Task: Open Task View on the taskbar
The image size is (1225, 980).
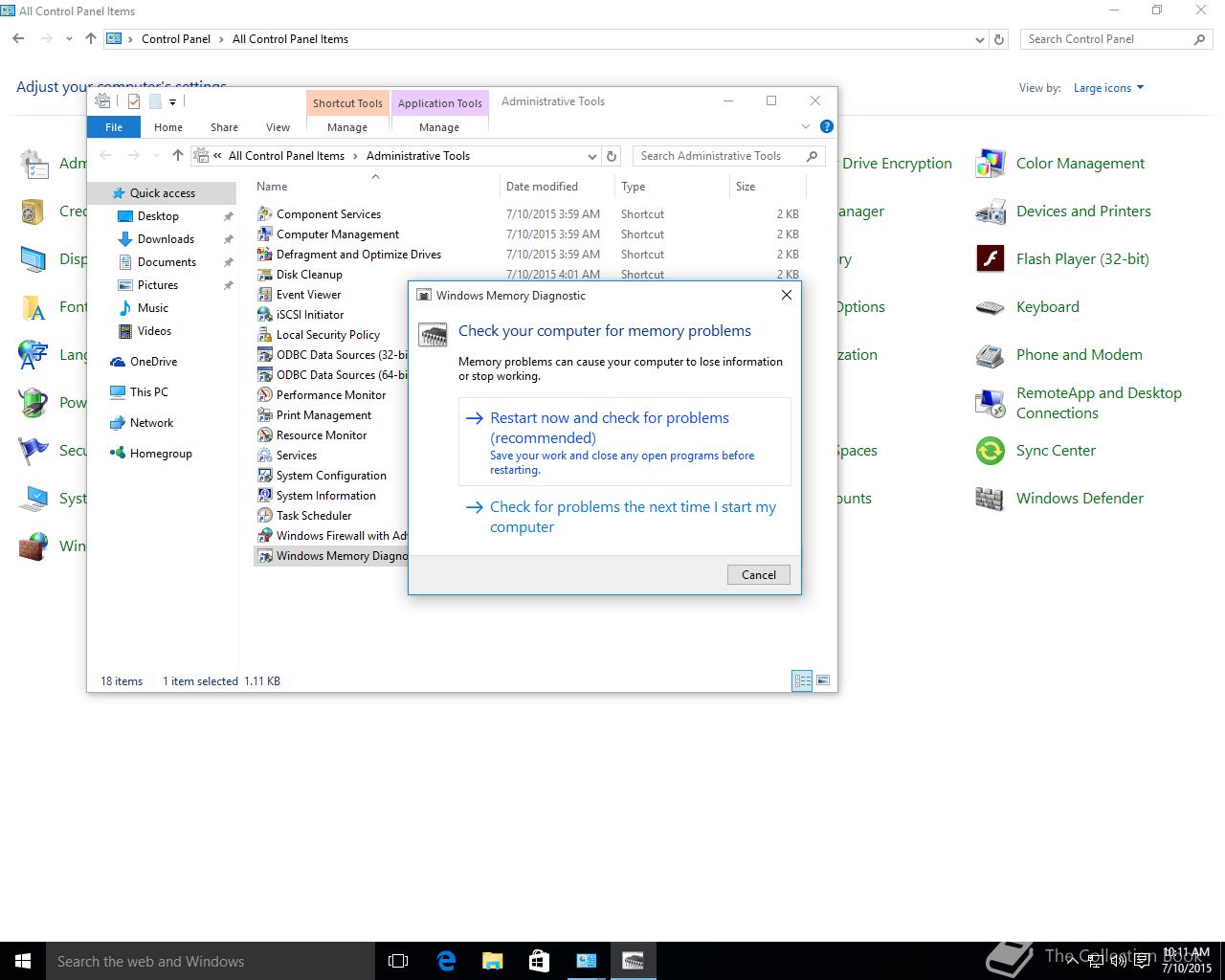Action: coord(398,961)
